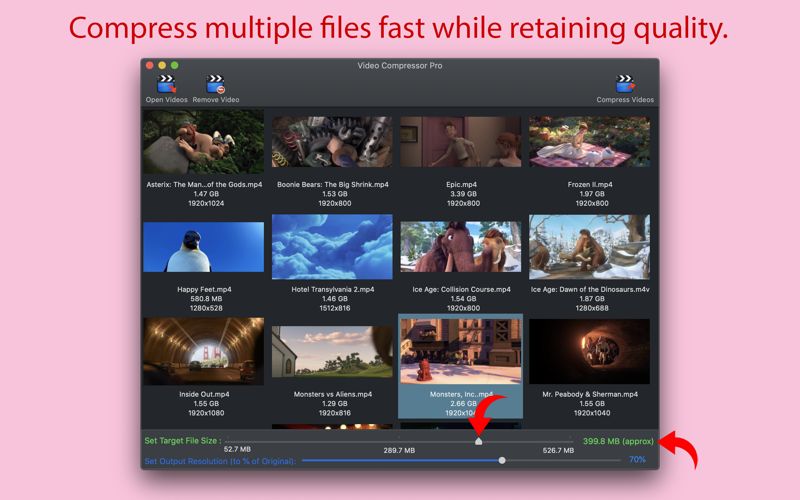
Task: Select the Asterix video thumbnail
Action: (204, 142)
